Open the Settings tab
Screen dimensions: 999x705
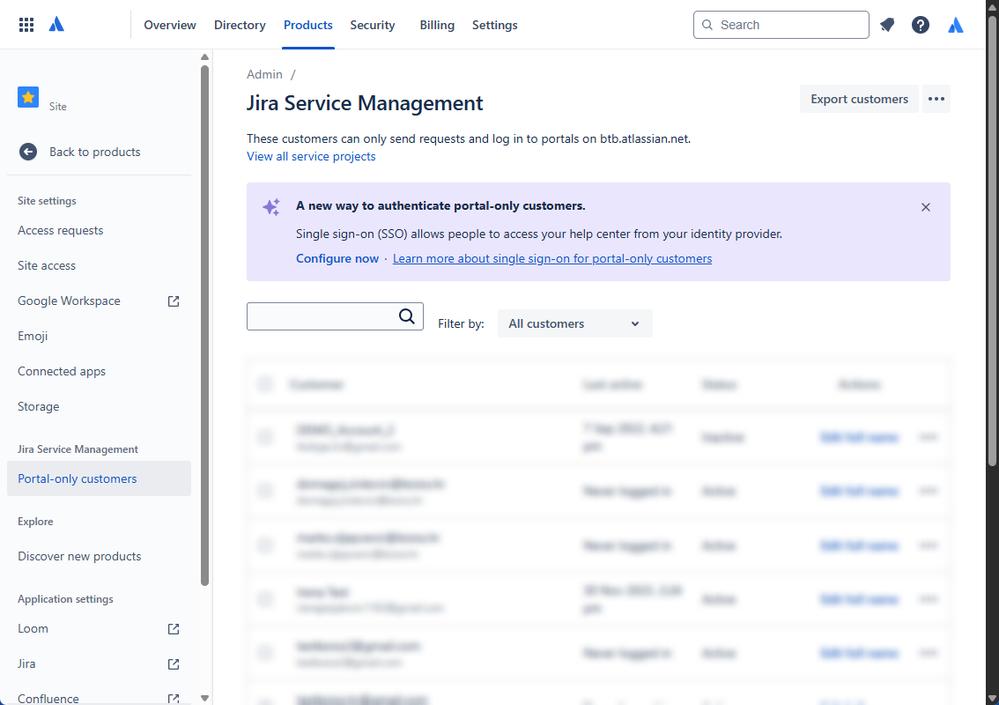point(494,25)
